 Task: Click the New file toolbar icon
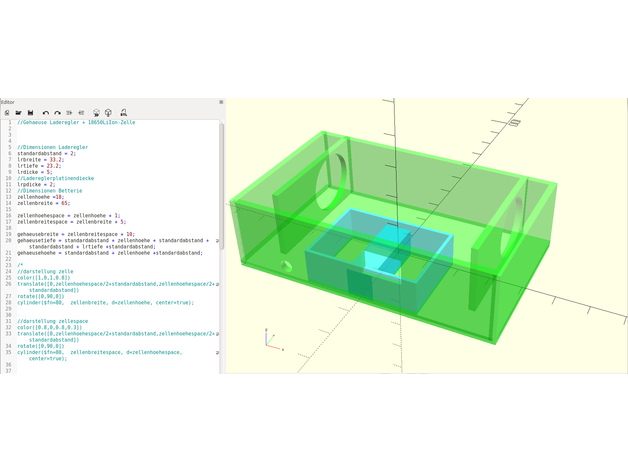point(7,113)
